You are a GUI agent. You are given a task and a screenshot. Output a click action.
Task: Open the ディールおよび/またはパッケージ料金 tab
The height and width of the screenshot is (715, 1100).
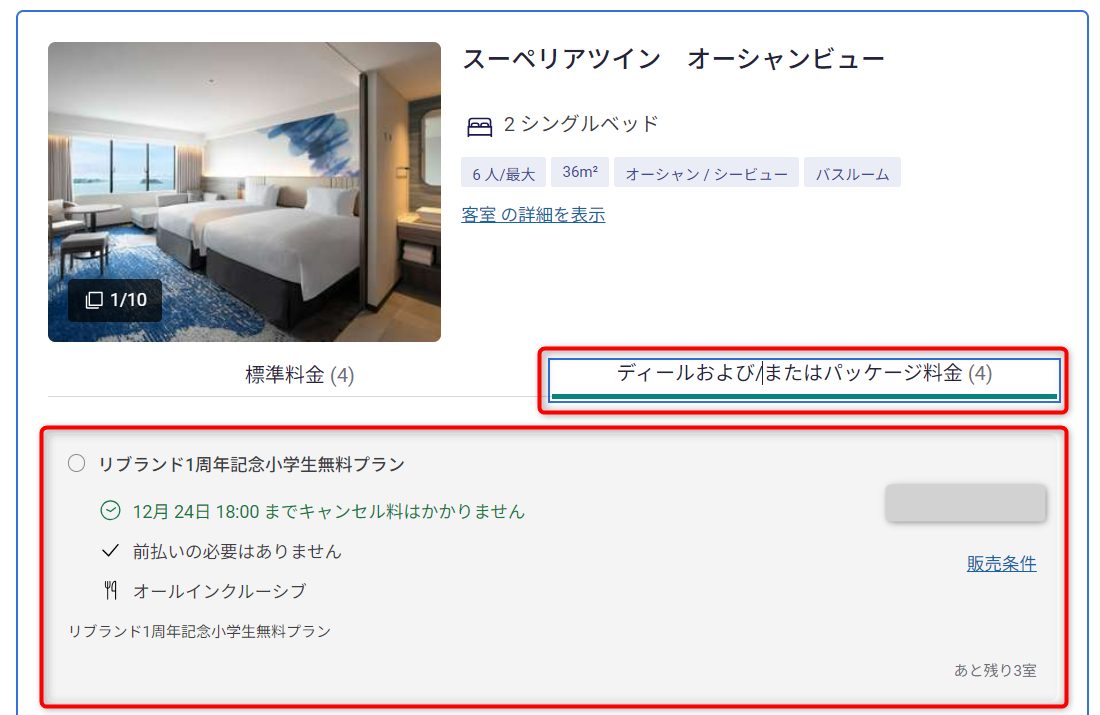point(804,379)
